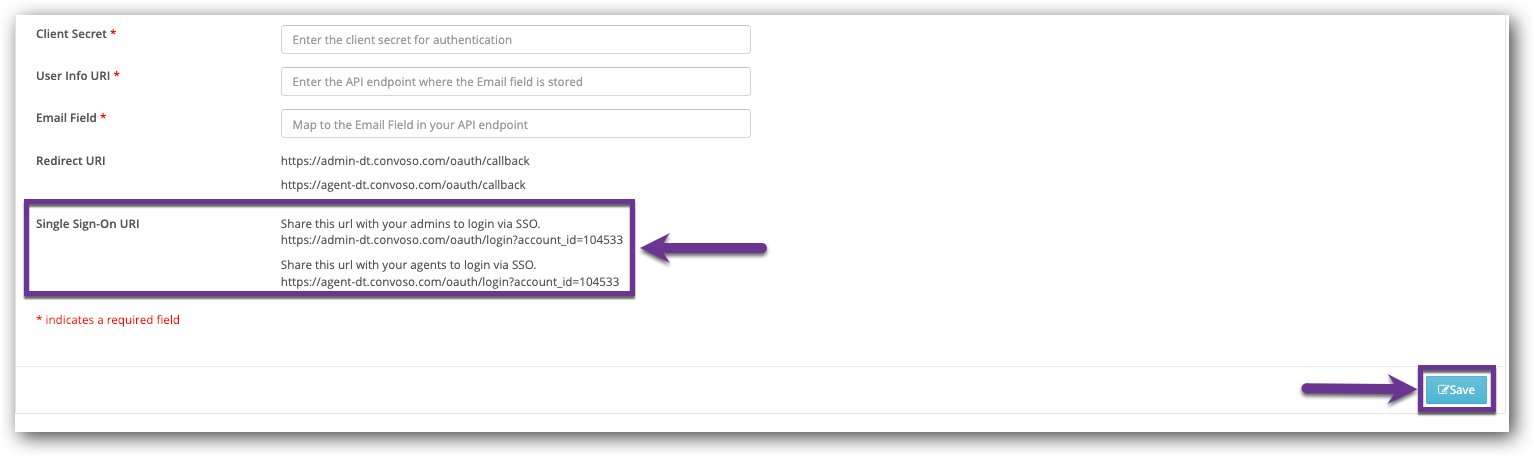This screenshot has height=457, width=1534.
Task: Focus the Email Field mapping input
Action: [516, 124]
